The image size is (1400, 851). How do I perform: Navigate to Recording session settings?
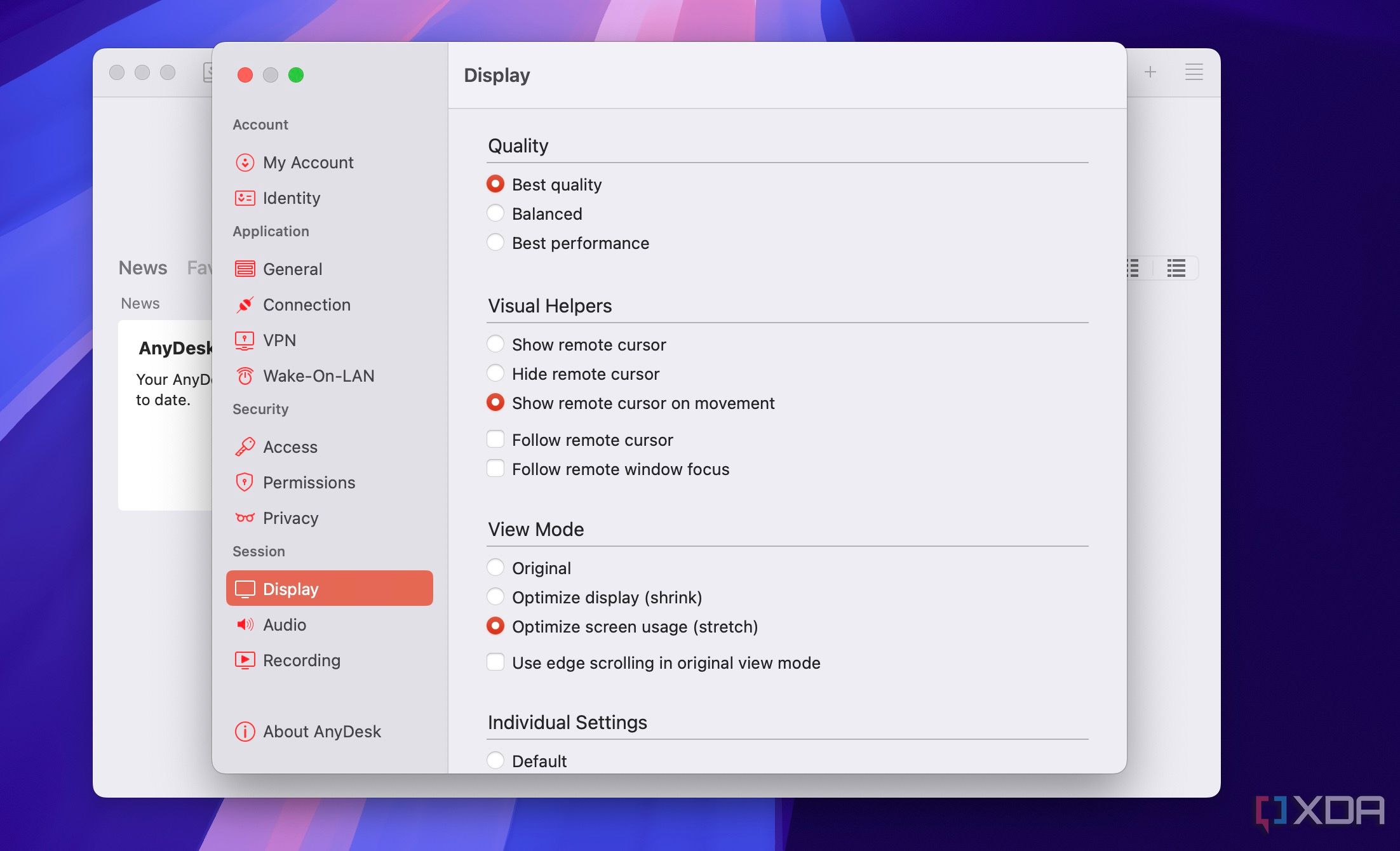300,659
